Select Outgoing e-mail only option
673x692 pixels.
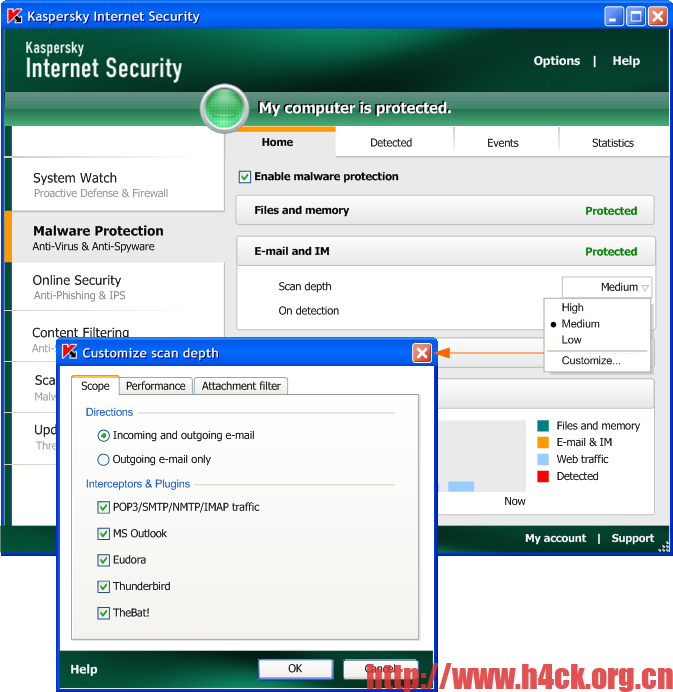(103, 459)
